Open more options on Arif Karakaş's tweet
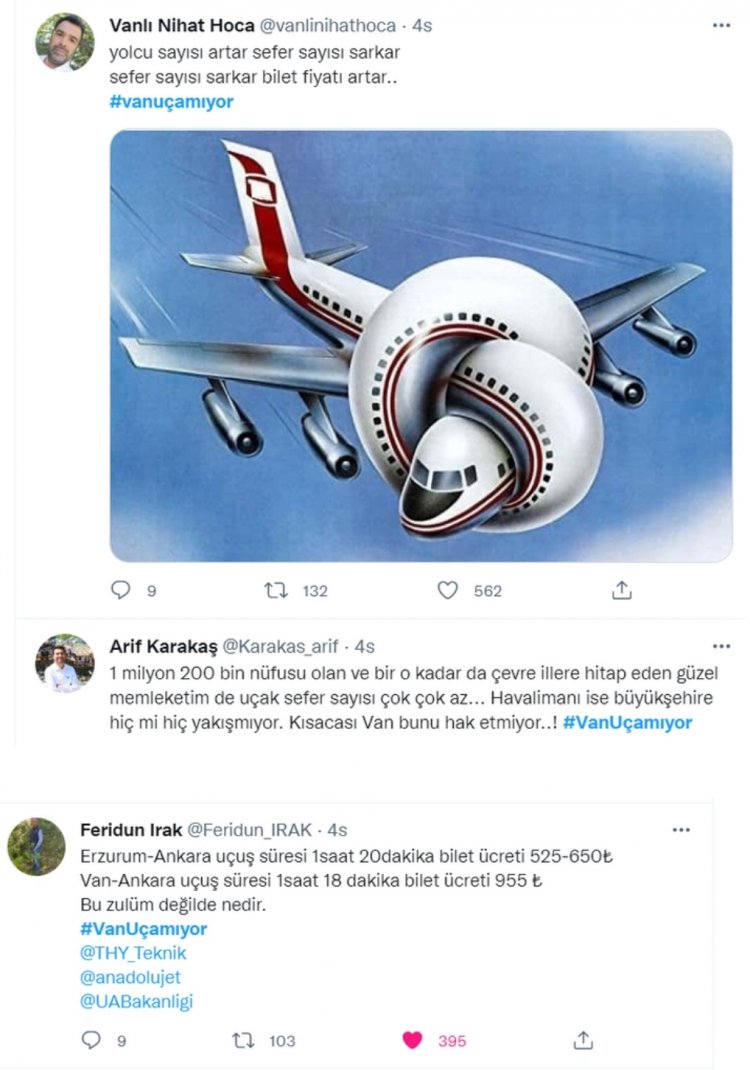Image resolution: width=750 pixels, height=1070 pixels. click(721, 646)
